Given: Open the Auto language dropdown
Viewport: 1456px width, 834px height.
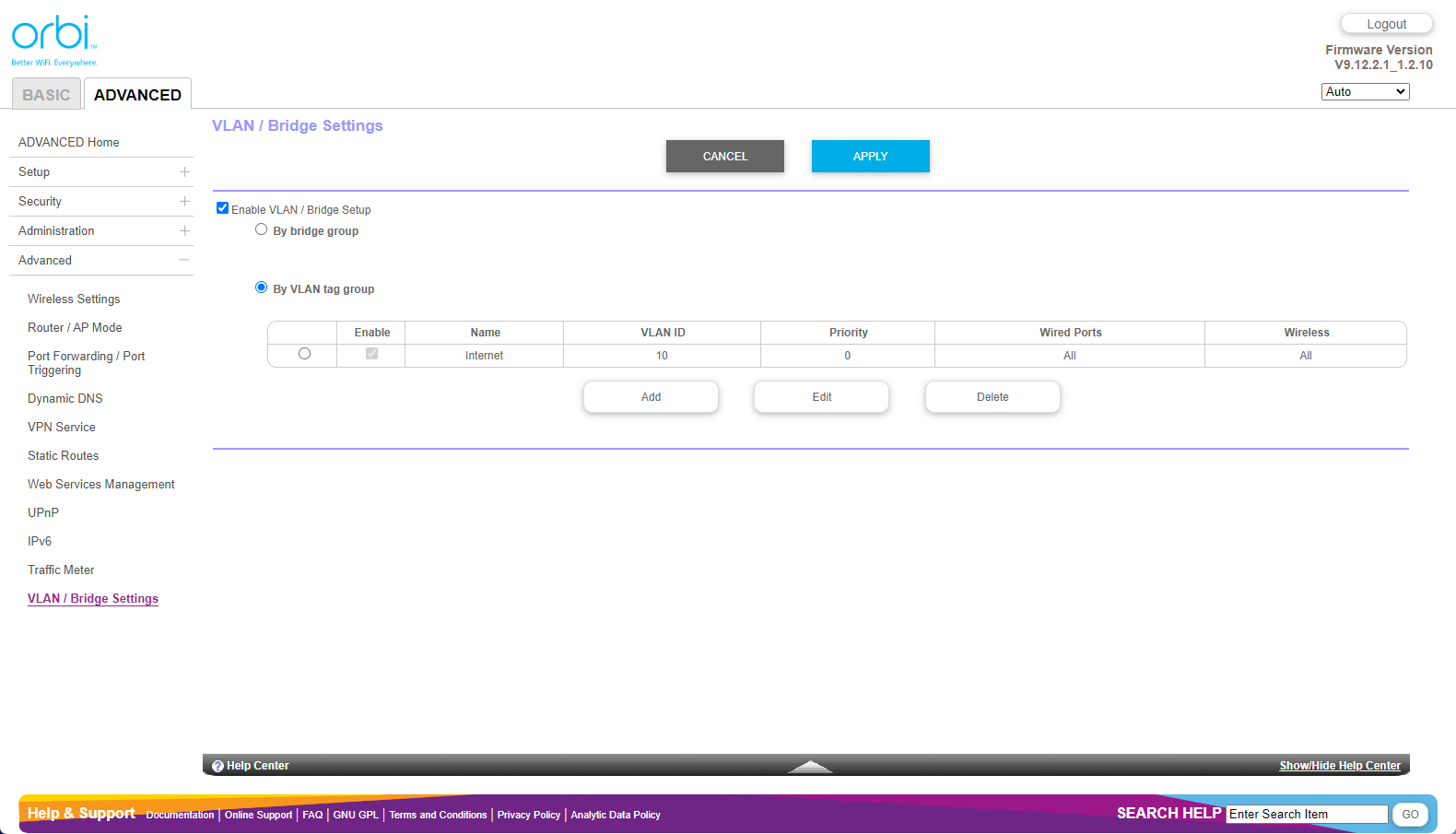Looking at the screenshot, I should 1365,92.
